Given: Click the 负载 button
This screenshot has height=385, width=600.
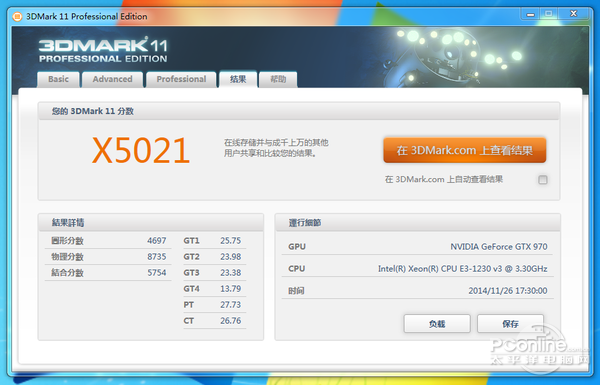Looking at the screenshot, I should 437,324.
